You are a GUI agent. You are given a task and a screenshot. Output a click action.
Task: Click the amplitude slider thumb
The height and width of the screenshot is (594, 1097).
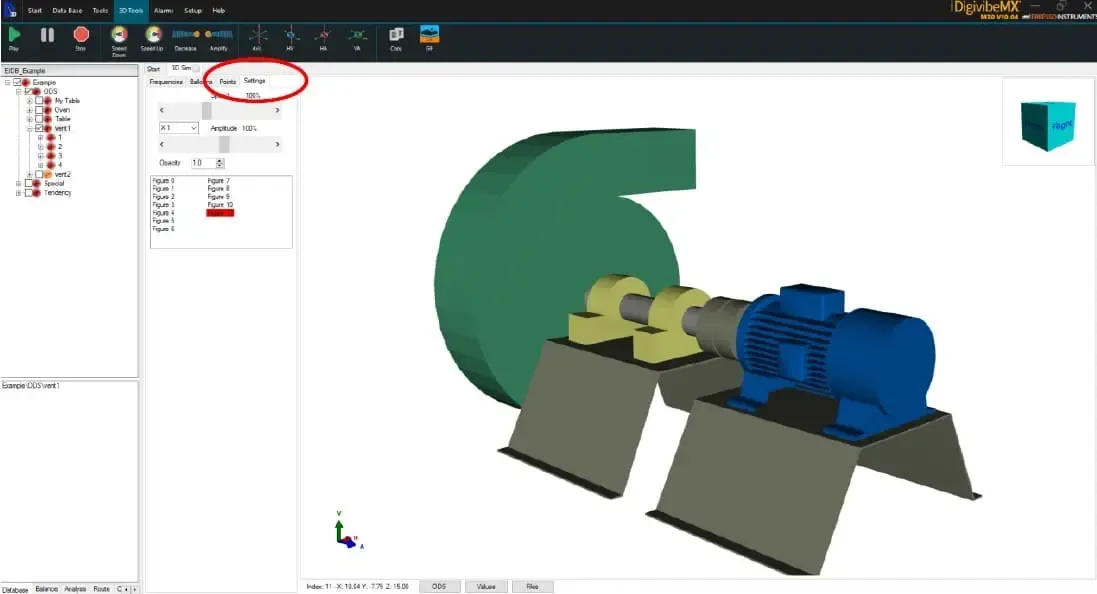pyautogui.click(x=224, y=144)
